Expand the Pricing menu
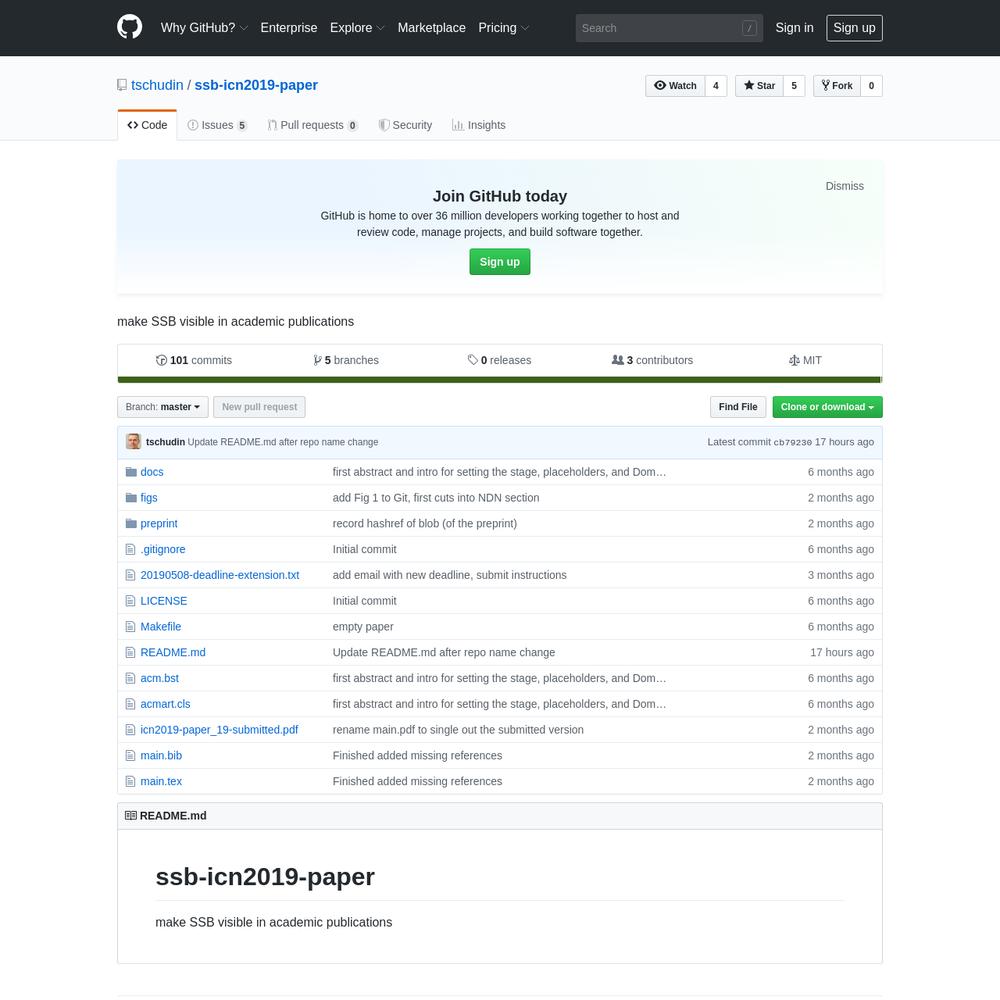Screen dimensions: 1000x1000 (504, 28)
